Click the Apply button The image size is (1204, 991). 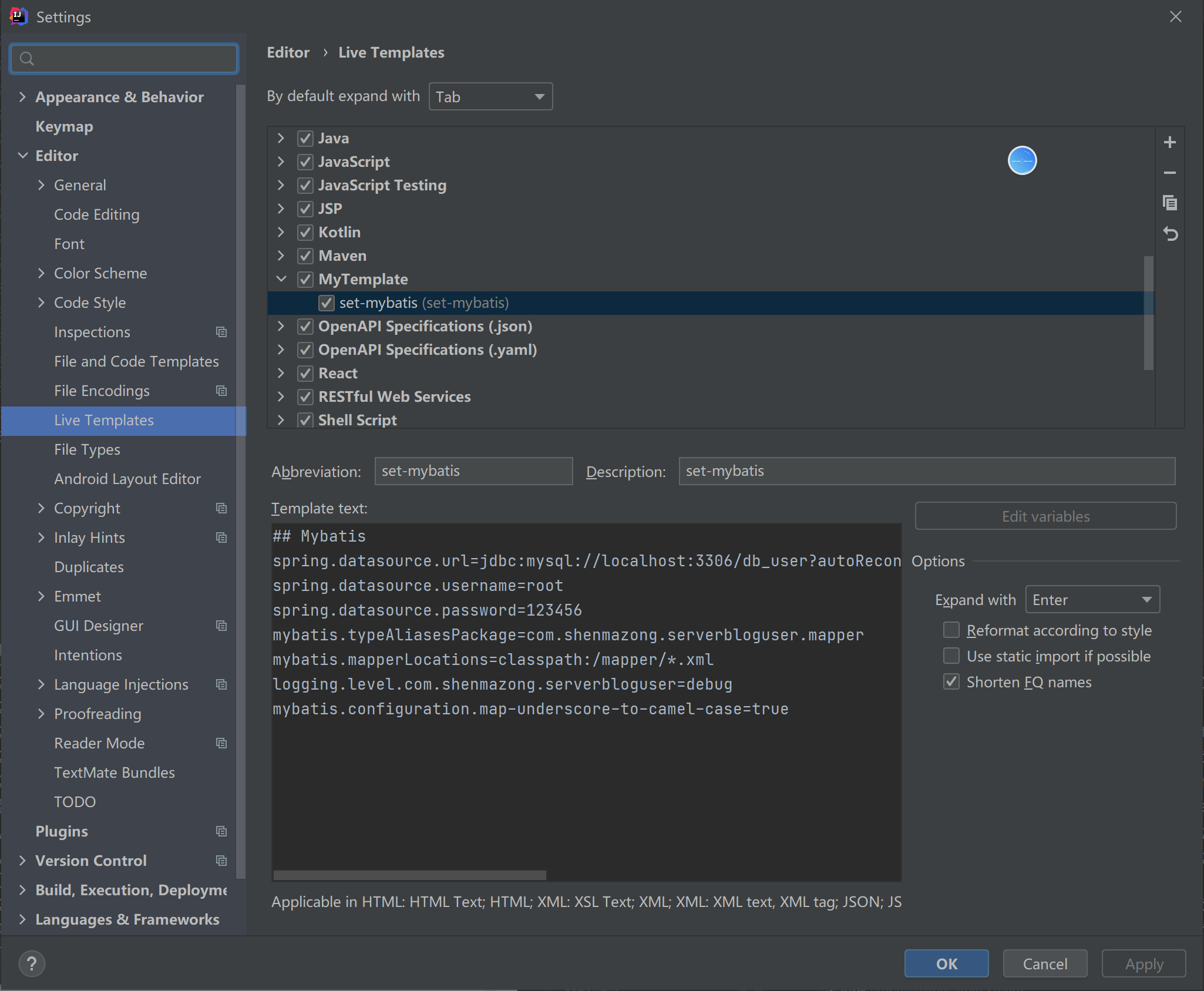coord(1144,963)
